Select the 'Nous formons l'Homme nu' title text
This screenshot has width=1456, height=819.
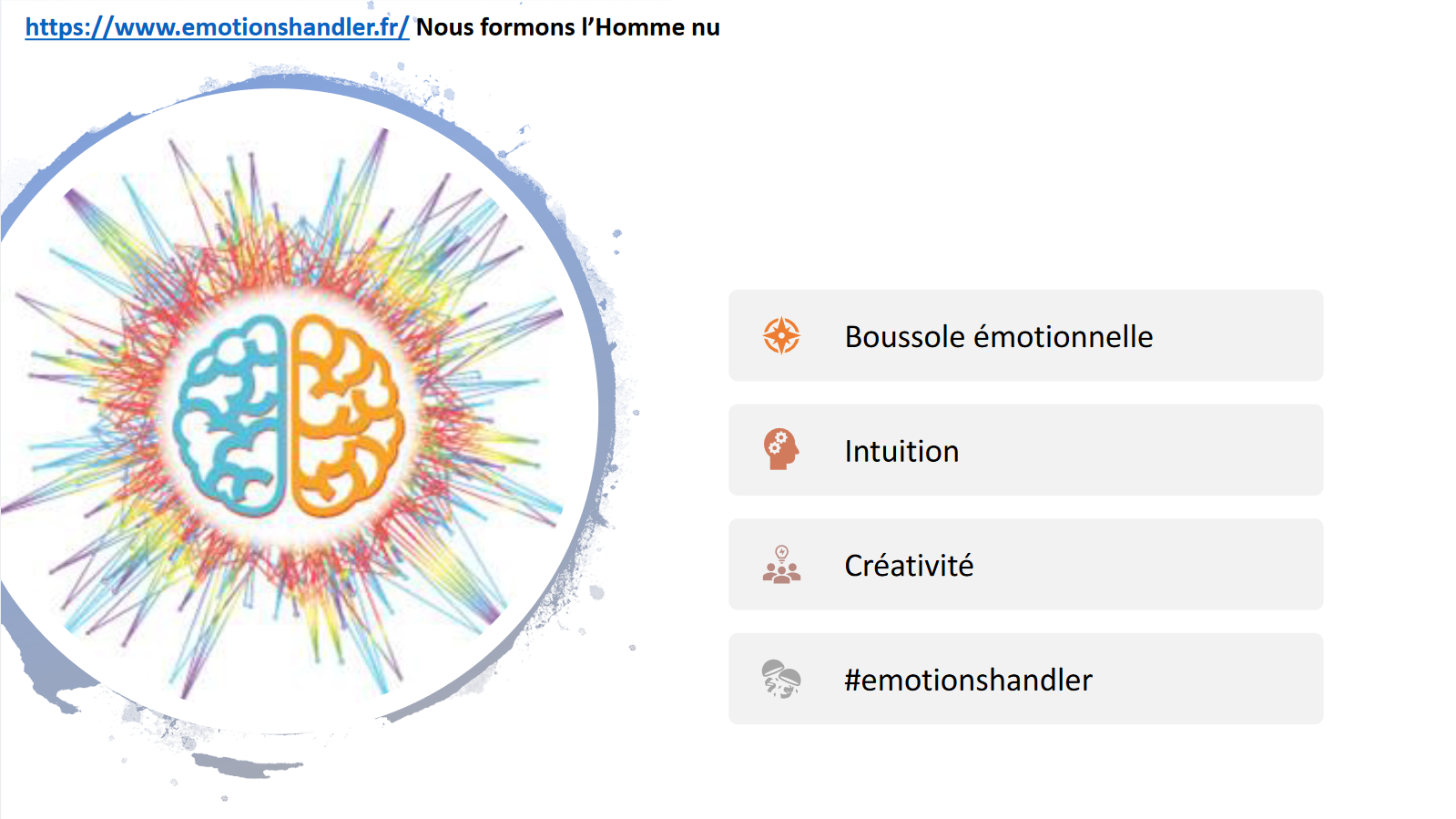point(567,27)
